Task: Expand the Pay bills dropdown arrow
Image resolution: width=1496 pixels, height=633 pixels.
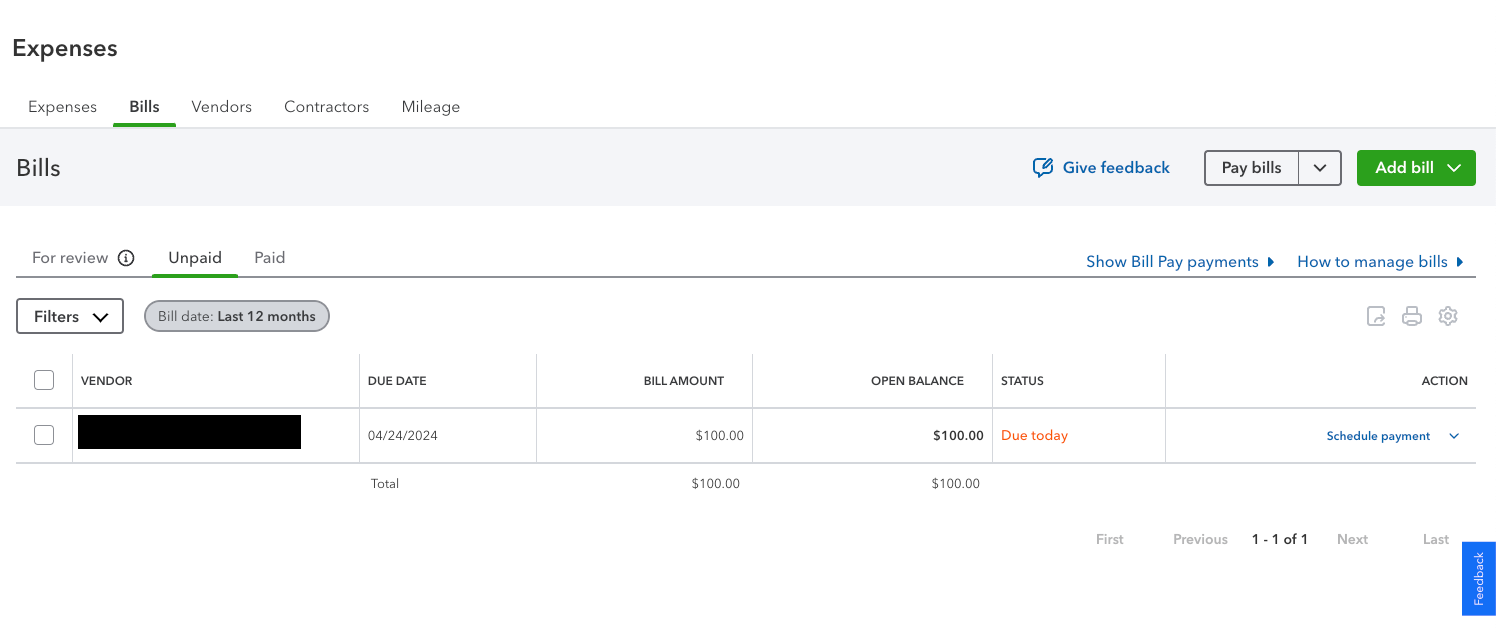Action: click(x=1320, y=168)
